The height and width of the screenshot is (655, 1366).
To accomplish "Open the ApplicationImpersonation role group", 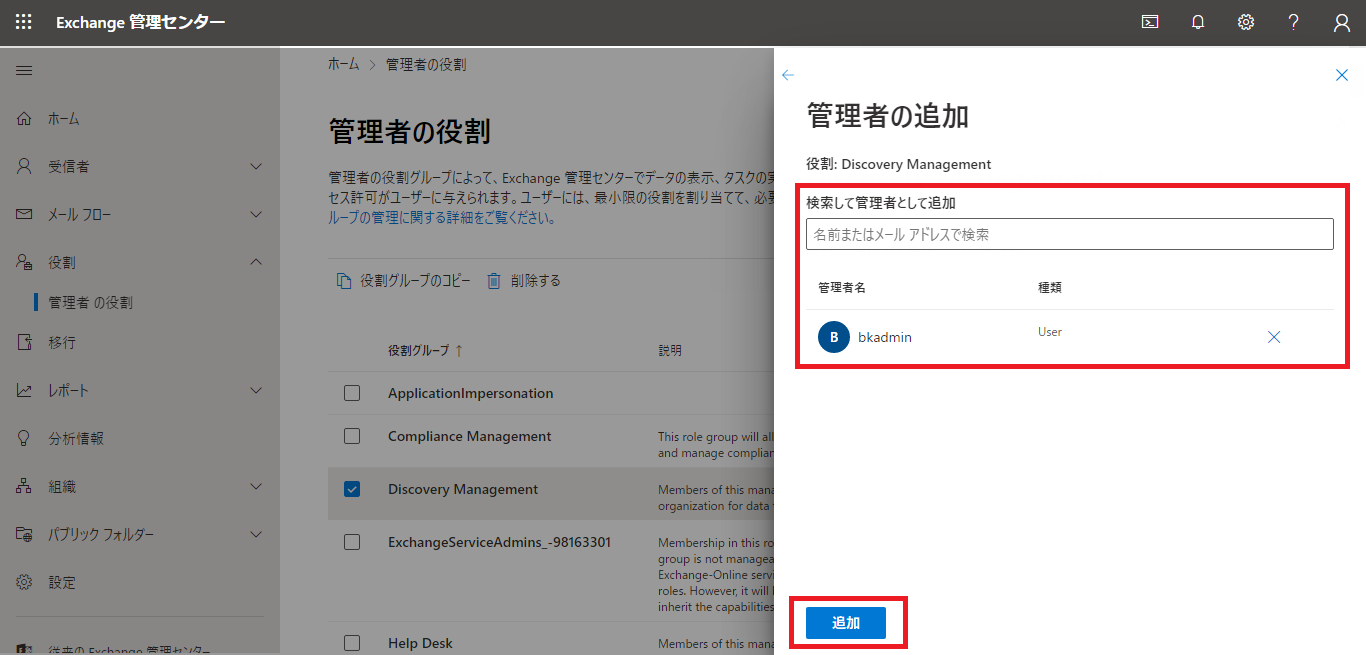I will pyautogui.click(x=471, y=393).
